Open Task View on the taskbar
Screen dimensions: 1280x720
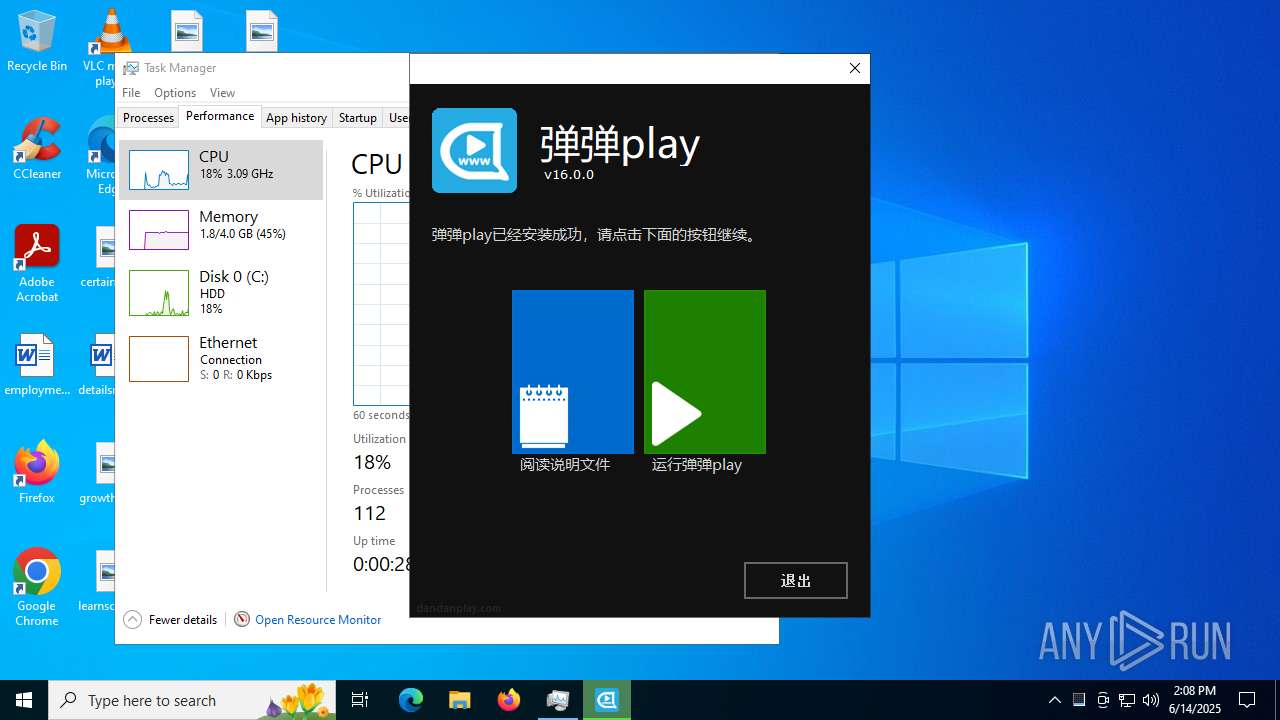pos(360,700)
